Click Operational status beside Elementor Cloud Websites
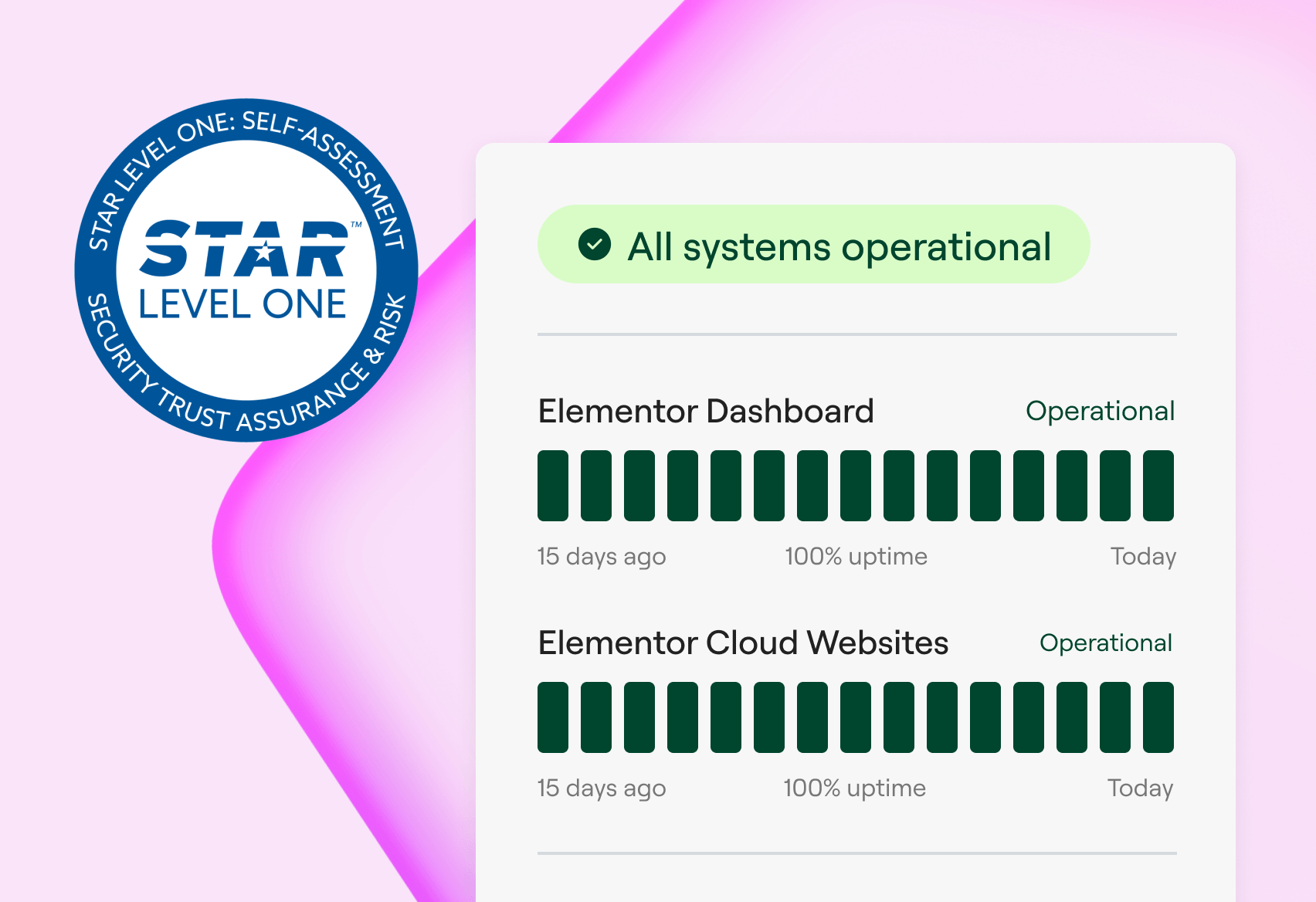The width and height of the screenshot is (1316, 902). [x=1105, y=643]
